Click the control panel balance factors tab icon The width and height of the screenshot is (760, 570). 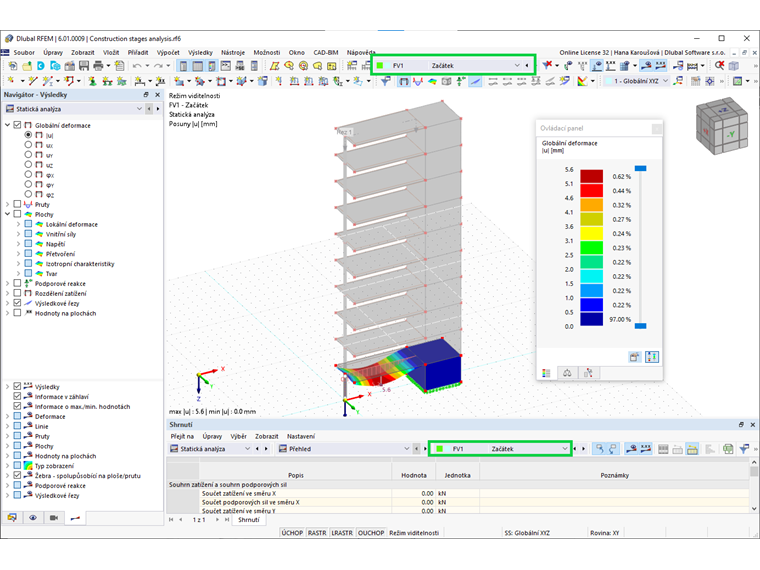click(567, 373)
